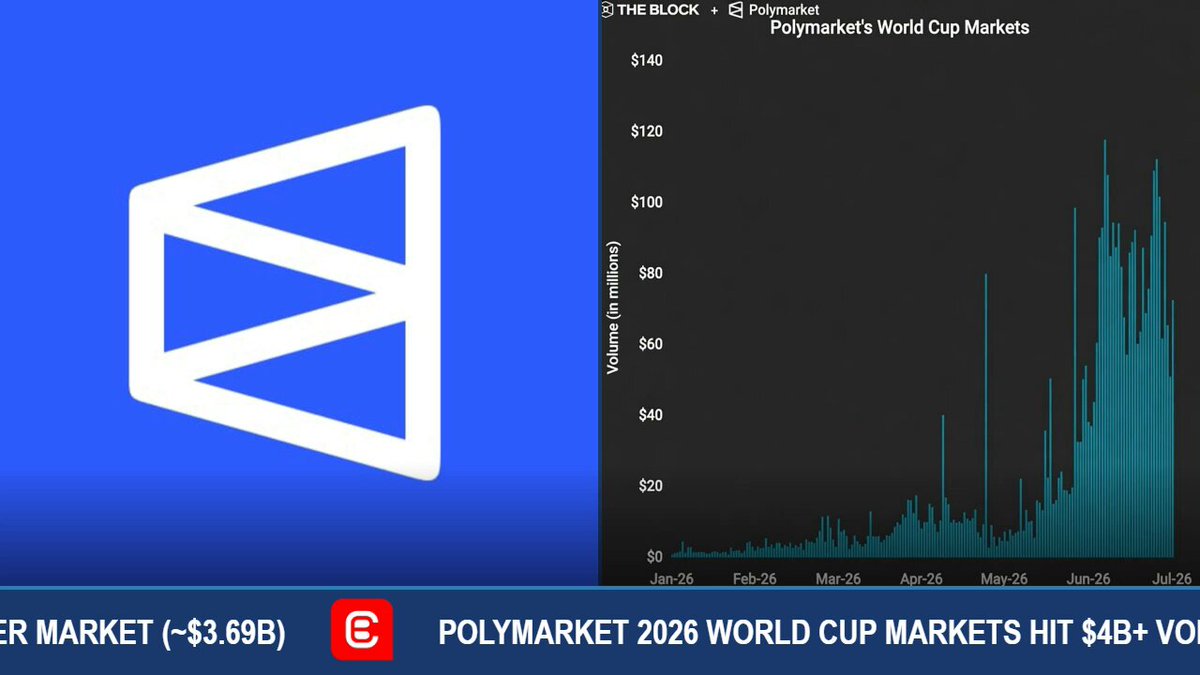Click the $100 y-axis label
Image resolution: width=1200 pixels, height=675 pixels.
[x=647, y=202]
